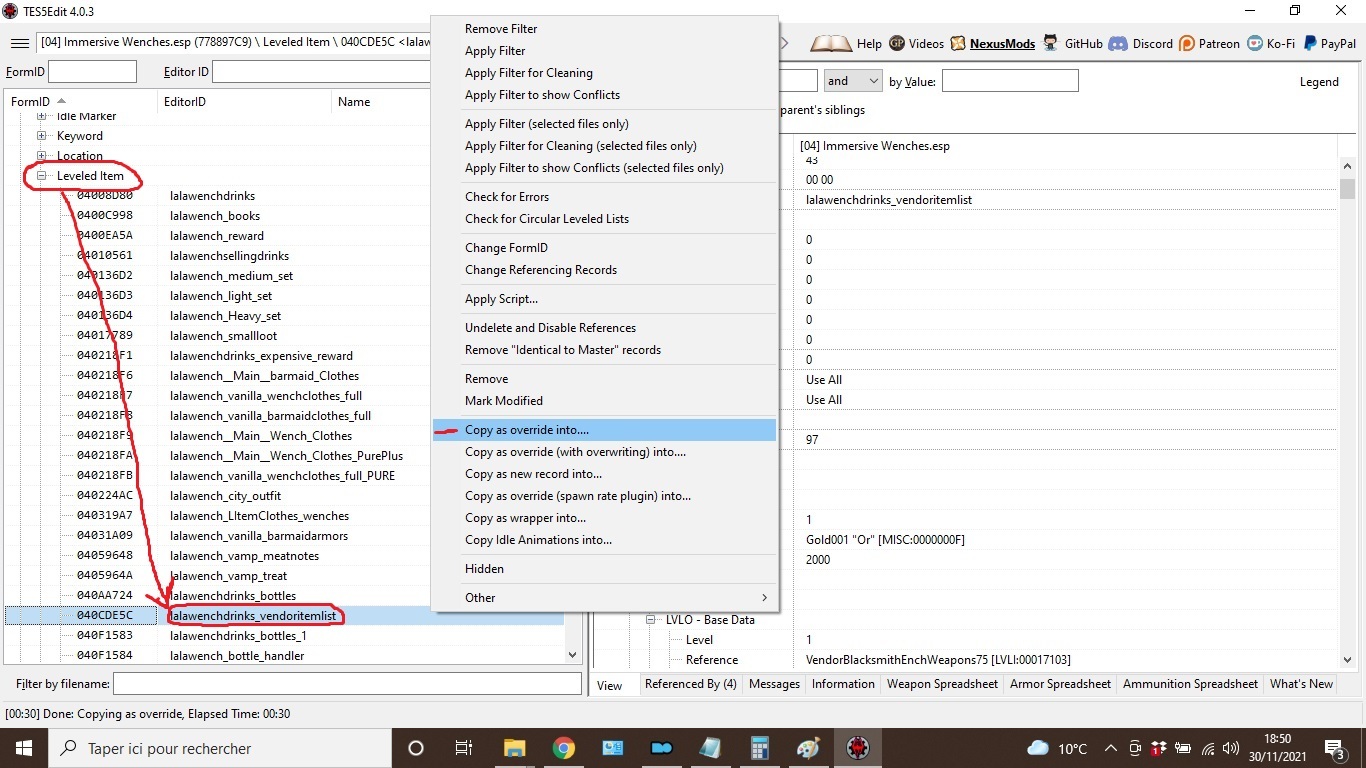This screenshot has width=1366, height=768.
Task: Click the Ko-Fi cup icon
Action: 1254,43
